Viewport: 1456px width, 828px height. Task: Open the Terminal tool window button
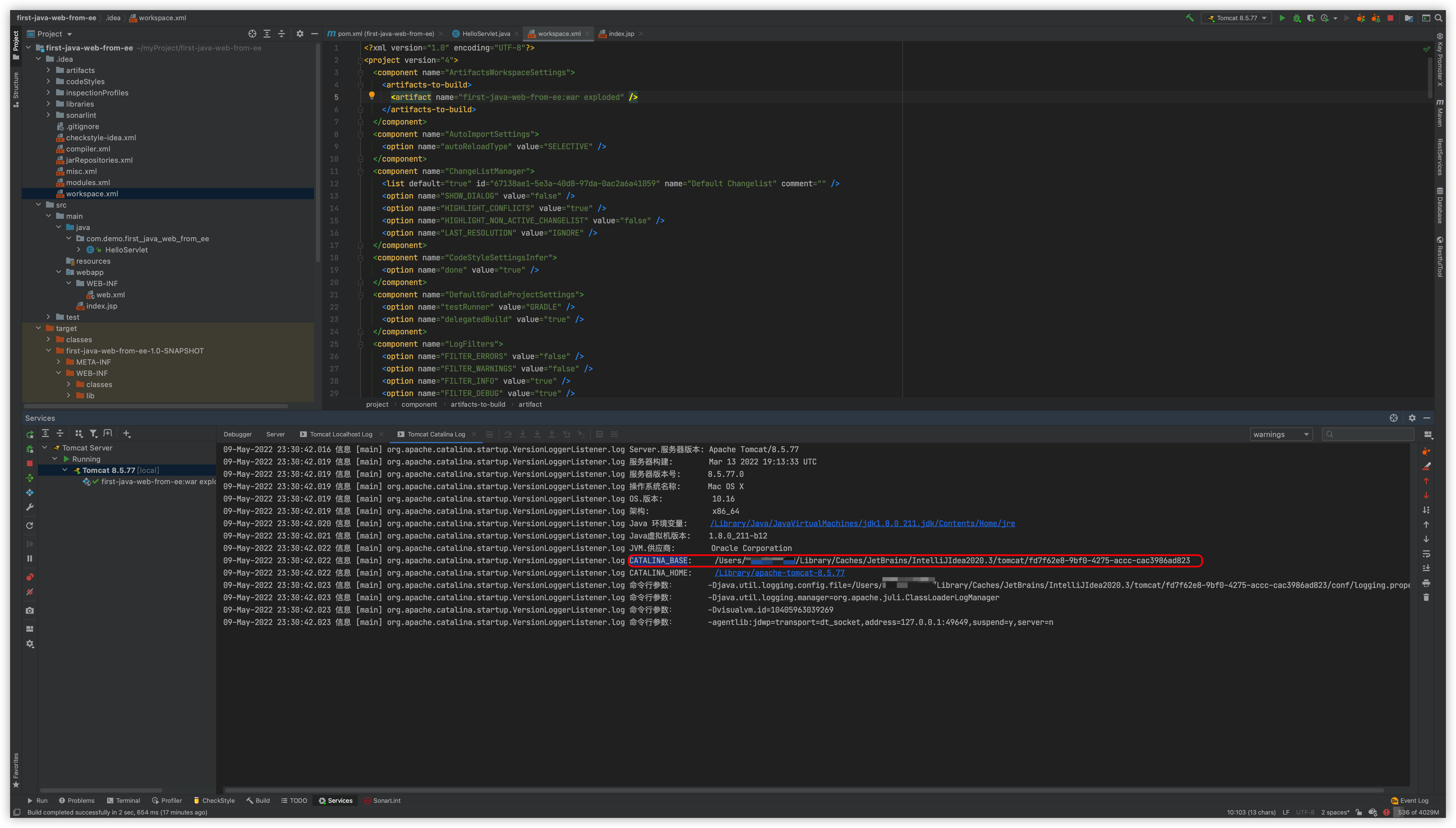coord(123,801)
